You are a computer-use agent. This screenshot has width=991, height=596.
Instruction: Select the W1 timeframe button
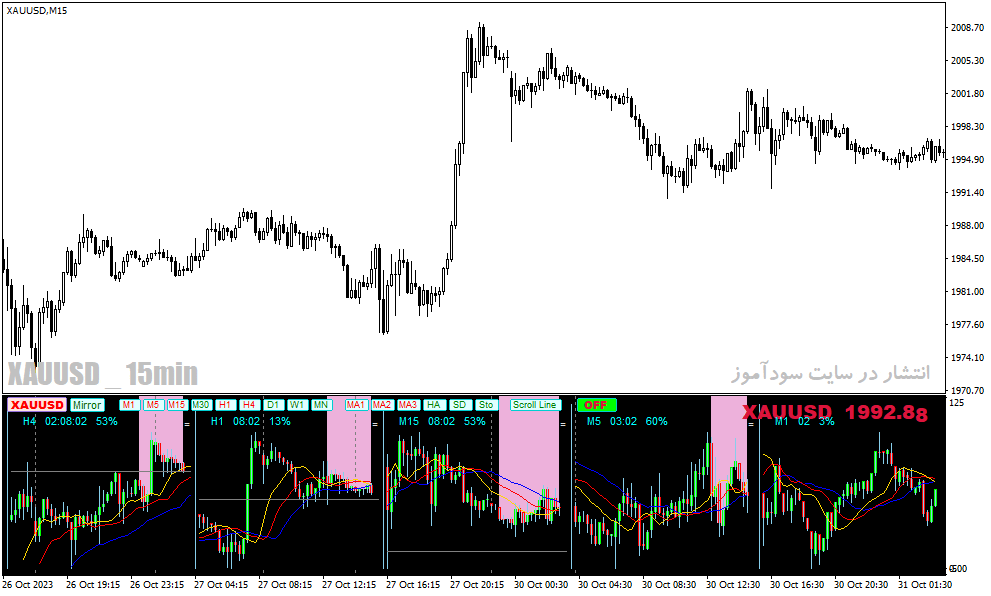pyautogui.click(x=296, y=404)
